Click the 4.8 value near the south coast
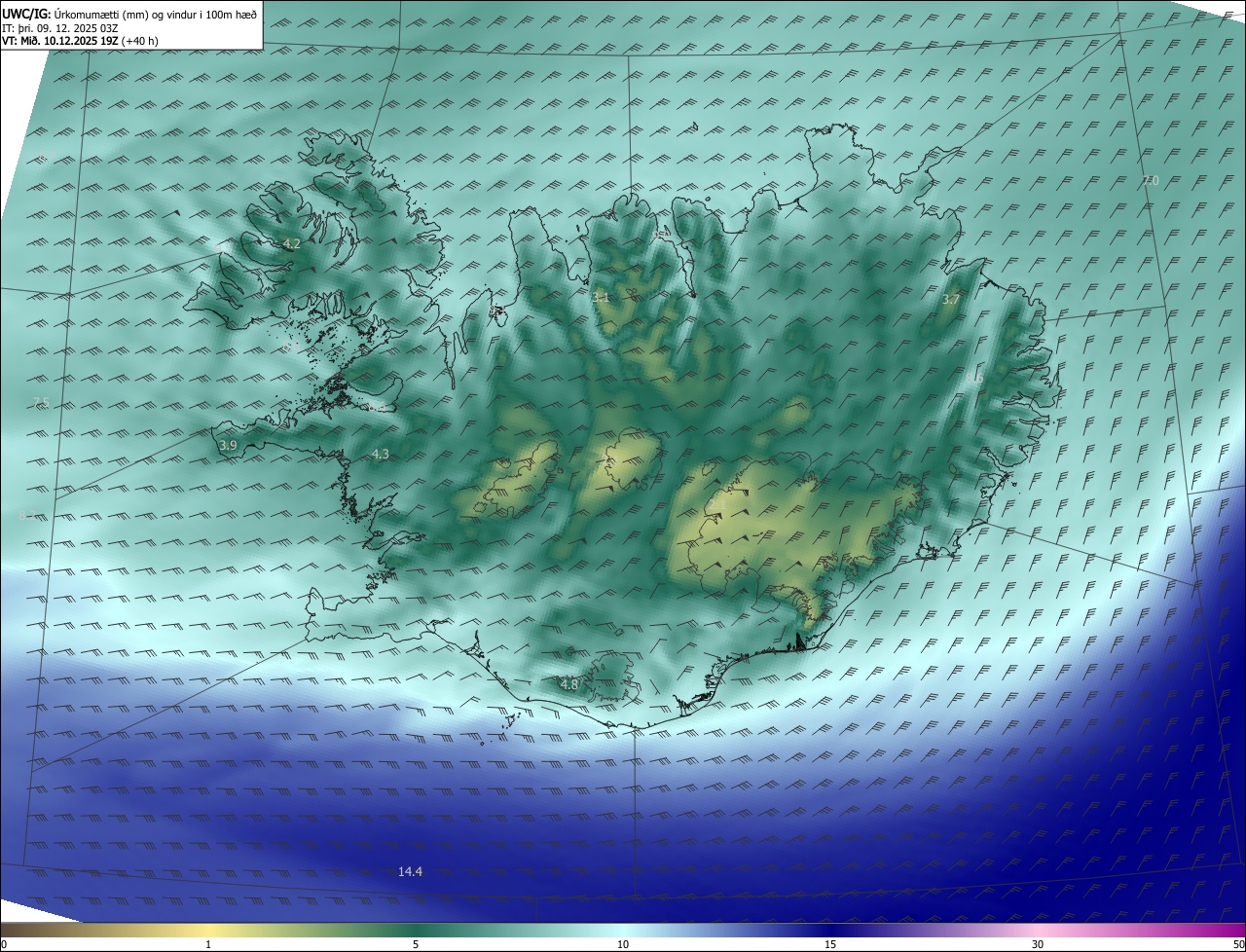Image resolution: width=1246 pixels, height=952 pixels. (569, 684)
